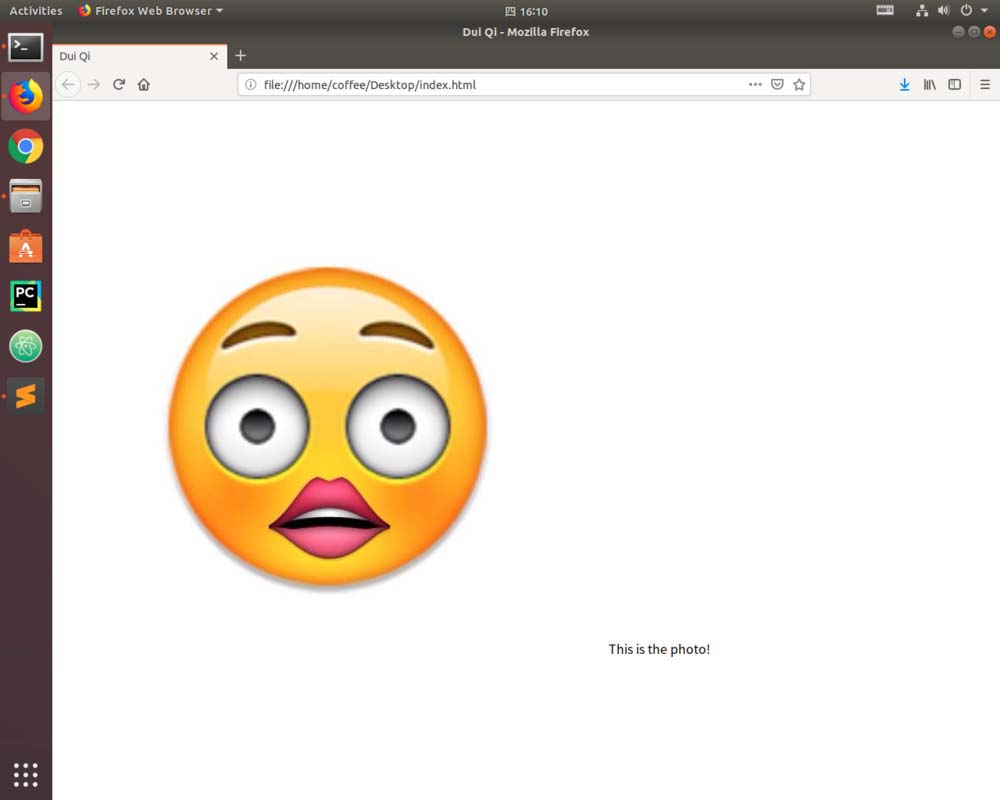Toggle the Firefox sidebar
Screen dimensions: 1000x800
click(954, 84)
